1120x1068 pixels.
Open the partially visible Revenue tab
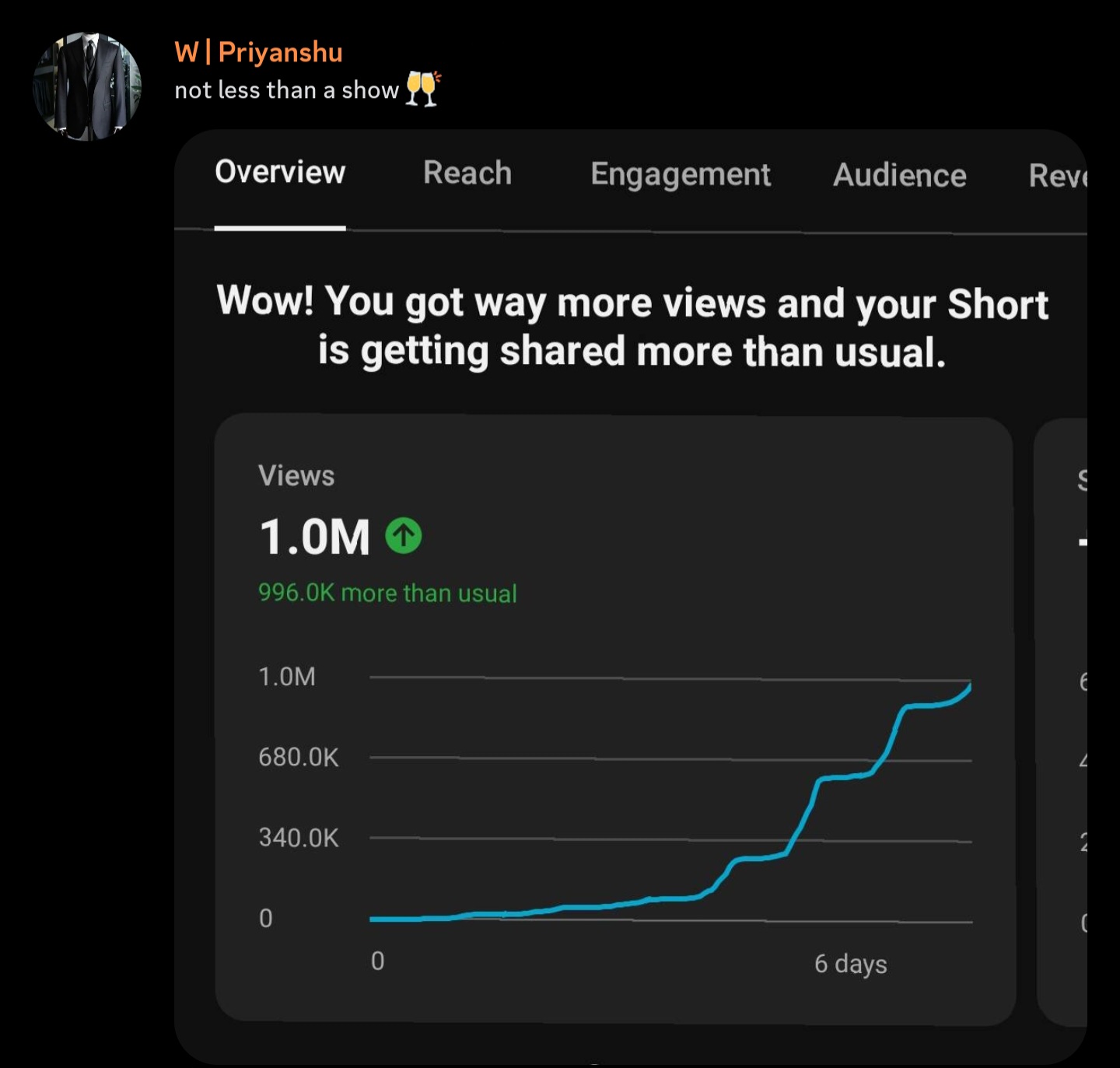click(1058, 177)
